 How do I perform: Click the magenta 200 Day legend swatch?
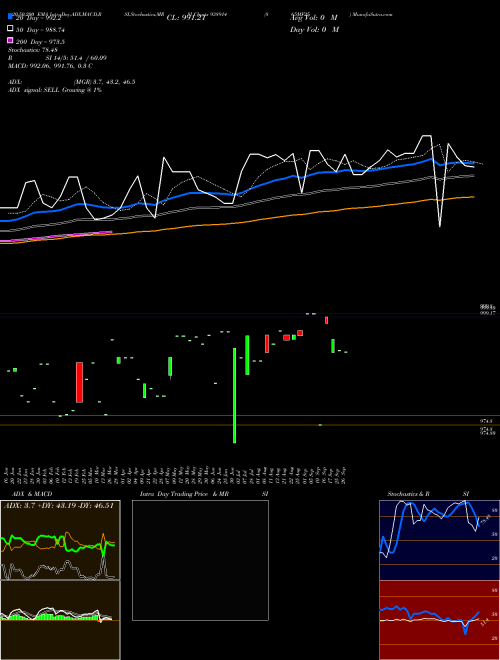[11, 40]
